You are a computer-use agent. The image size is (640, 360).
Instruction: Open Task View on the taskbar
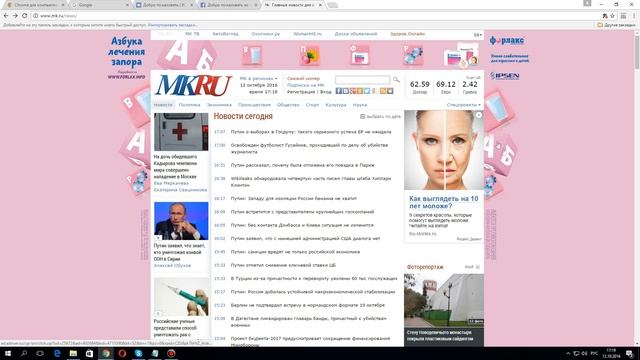[x=40, y=353]
